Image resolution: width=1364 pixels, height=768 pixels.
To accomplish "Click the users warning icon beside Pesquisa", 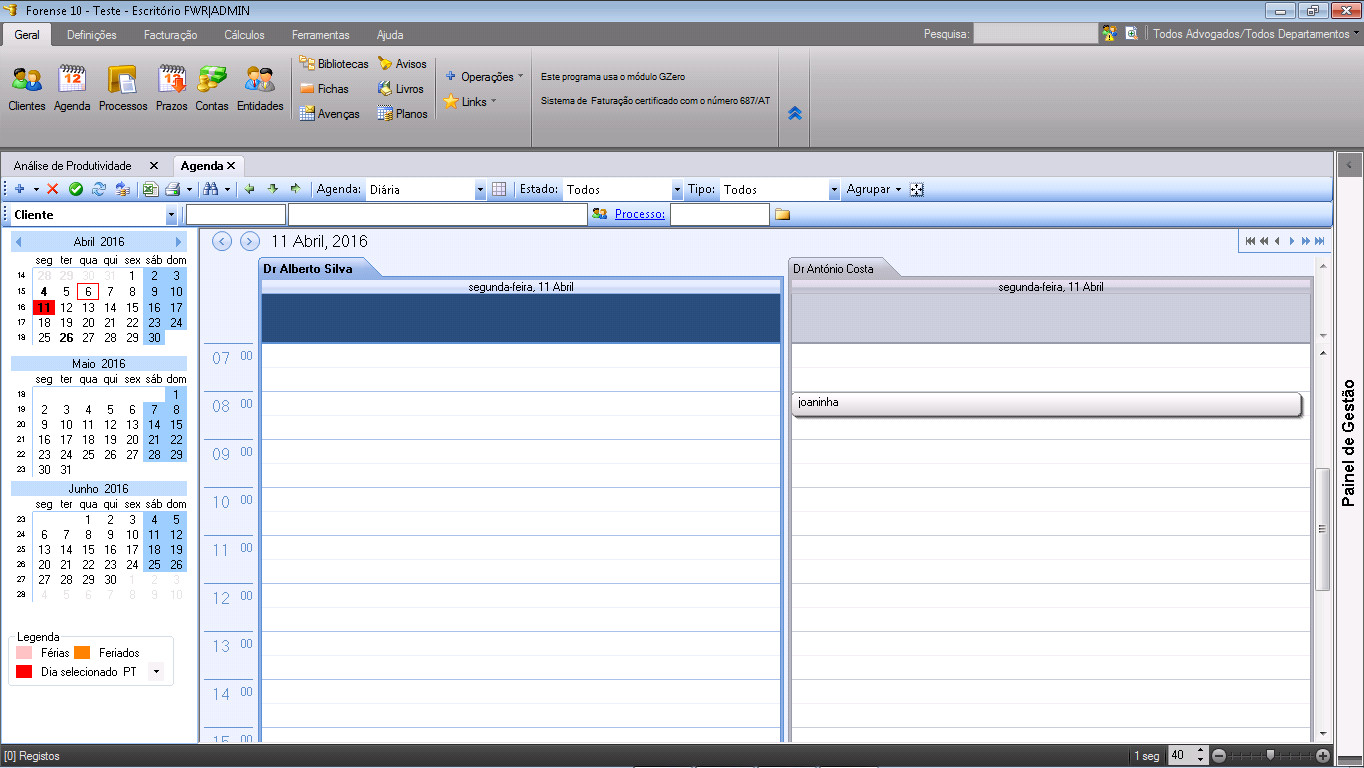I will 1110,33.
